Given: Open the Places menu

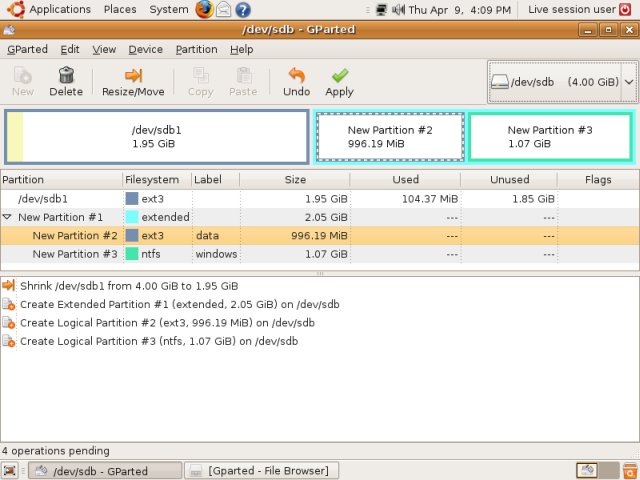Looking at the screenshot, I should point(120,9).
